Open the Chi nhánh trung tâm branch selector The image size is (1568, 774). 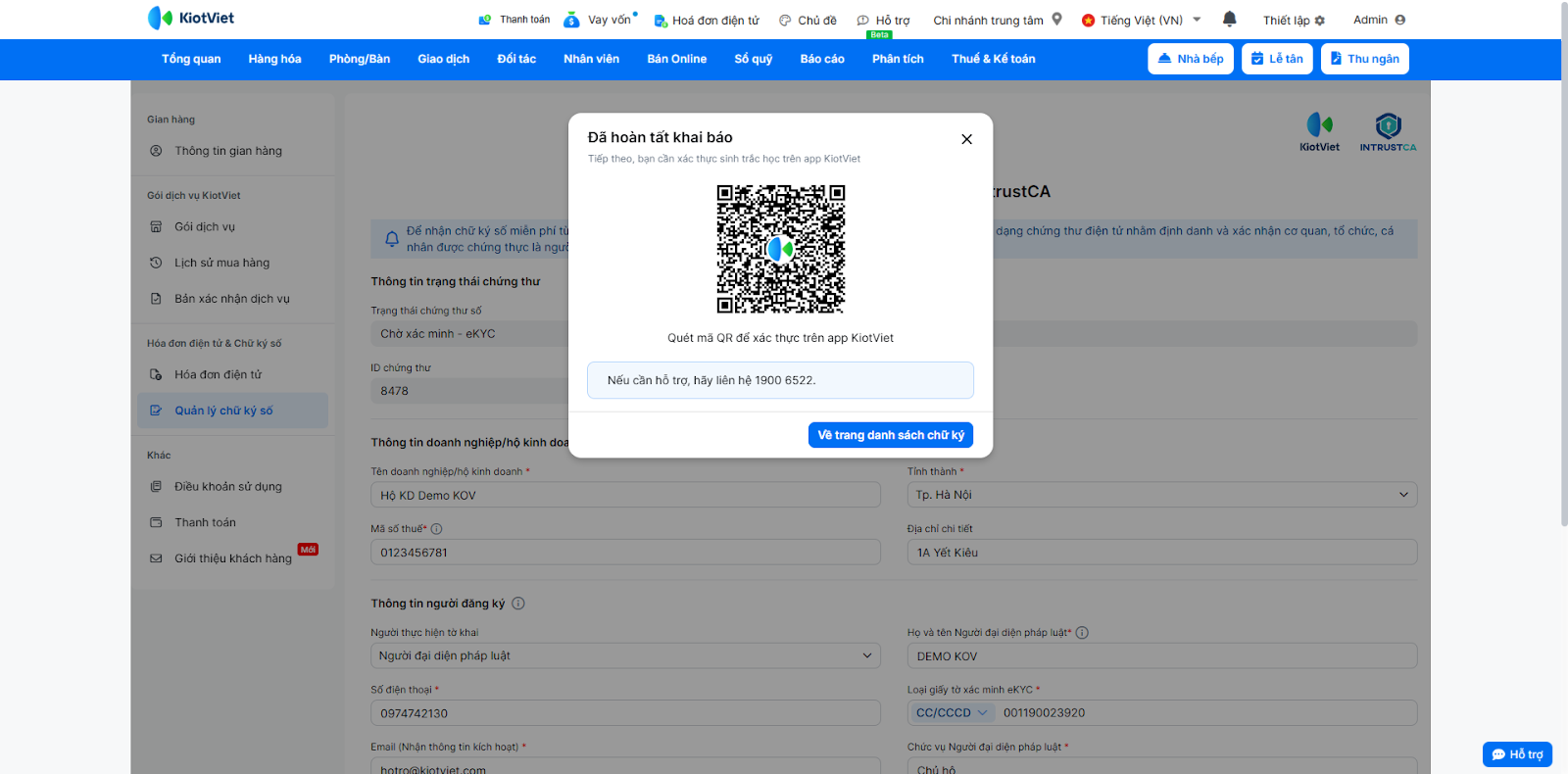(x=998, y=20)
